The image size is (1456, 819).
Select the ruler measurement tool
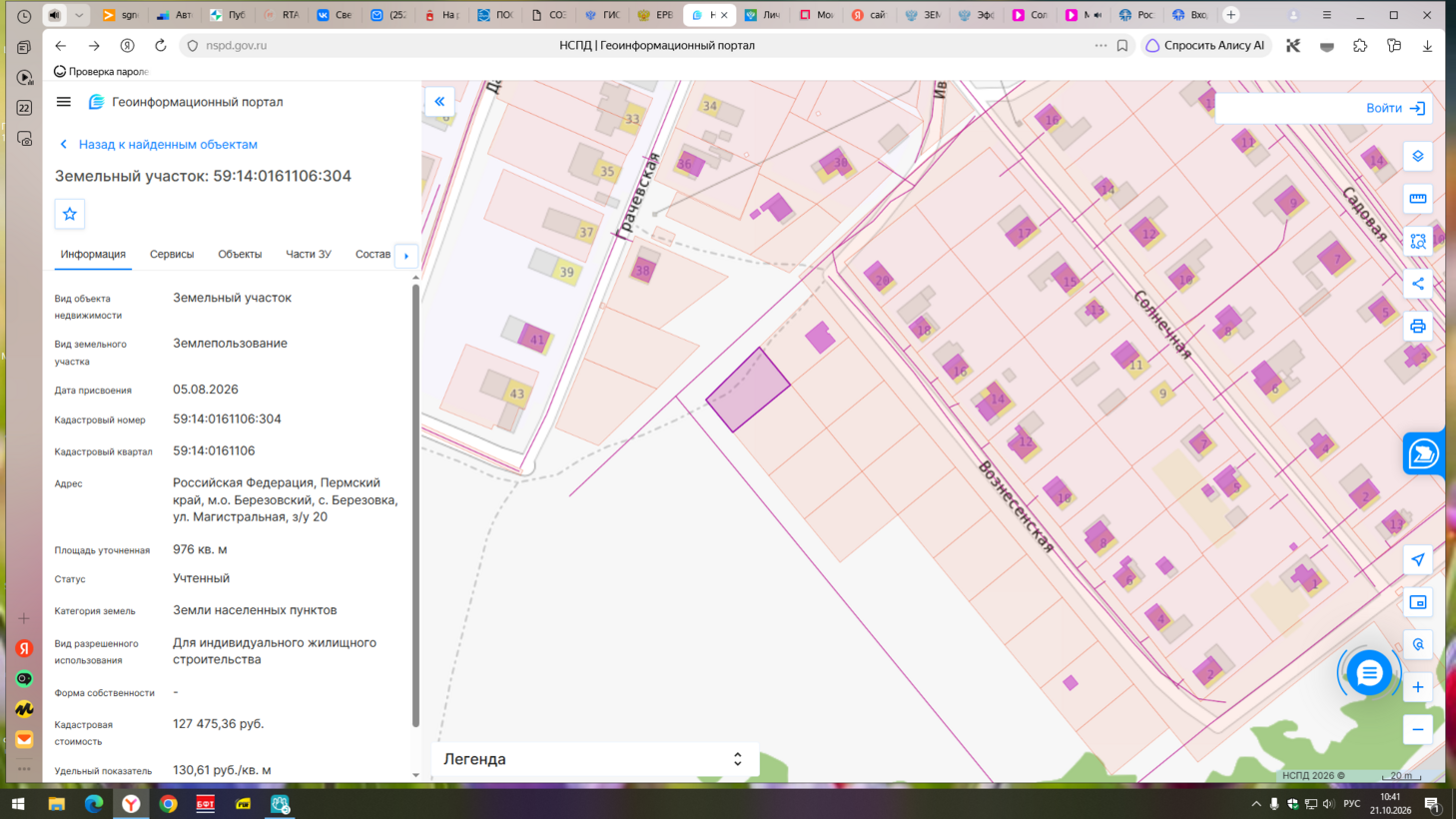click(x=1417, y=199)
